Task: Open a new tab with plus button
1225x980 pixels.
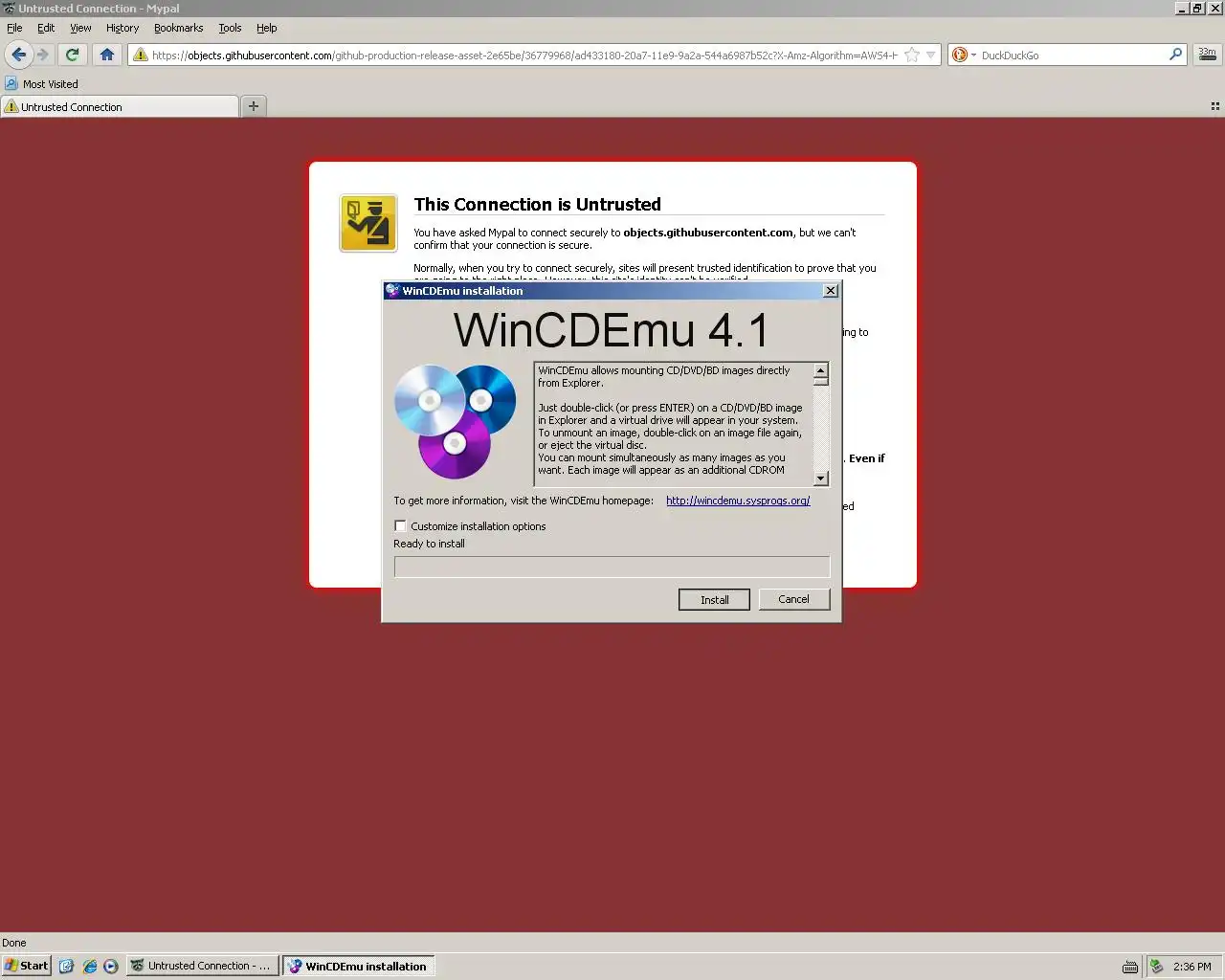Action: (254, 106)
